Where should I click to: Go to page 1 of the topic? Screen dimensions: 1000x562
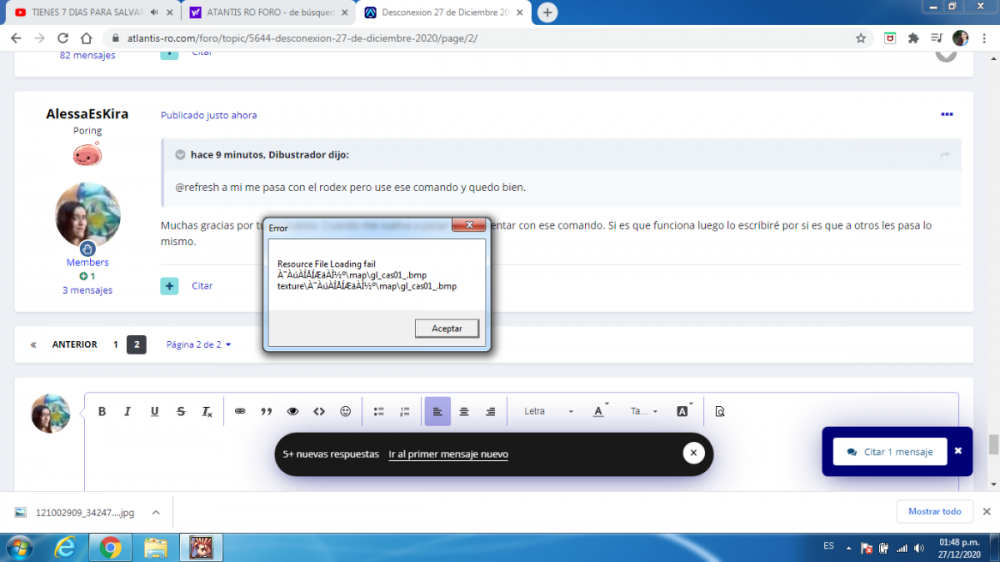(115, 345)
